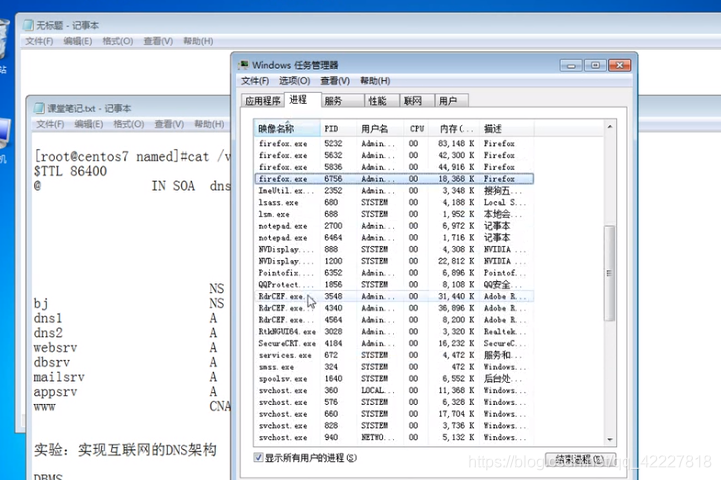Viewport: 721px width, 480px height.
Task: Open 文件(F) menu in 无标题 Notepad
Action: click(39, 41)
